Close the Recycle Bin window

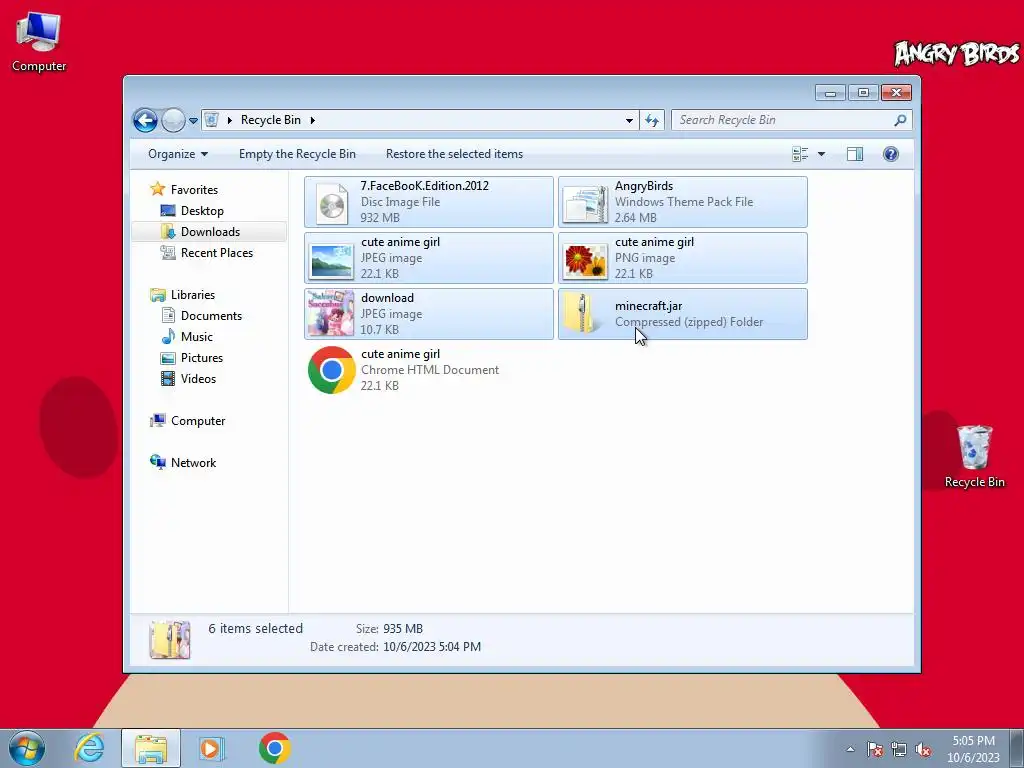pos(897,93)
